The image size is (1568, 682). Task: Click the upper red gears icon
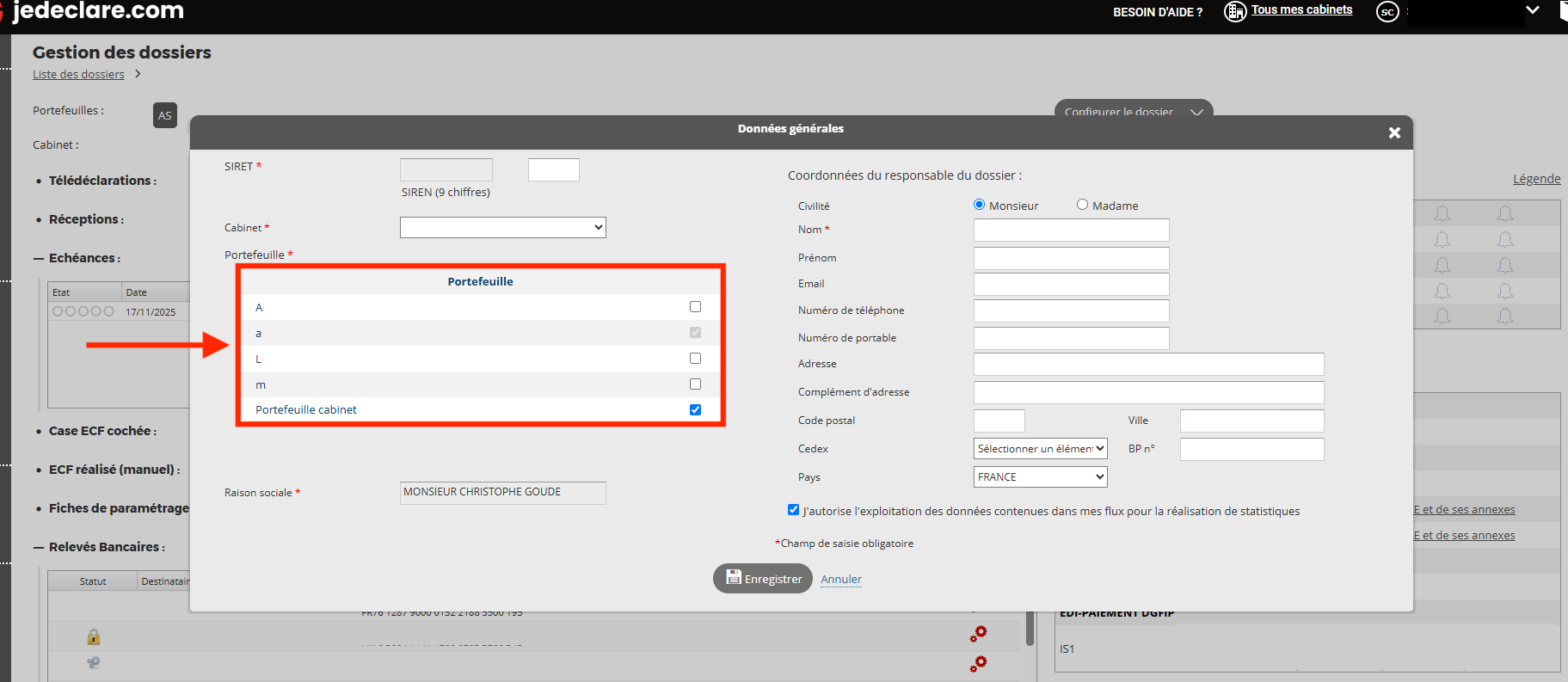coord(979,634)
